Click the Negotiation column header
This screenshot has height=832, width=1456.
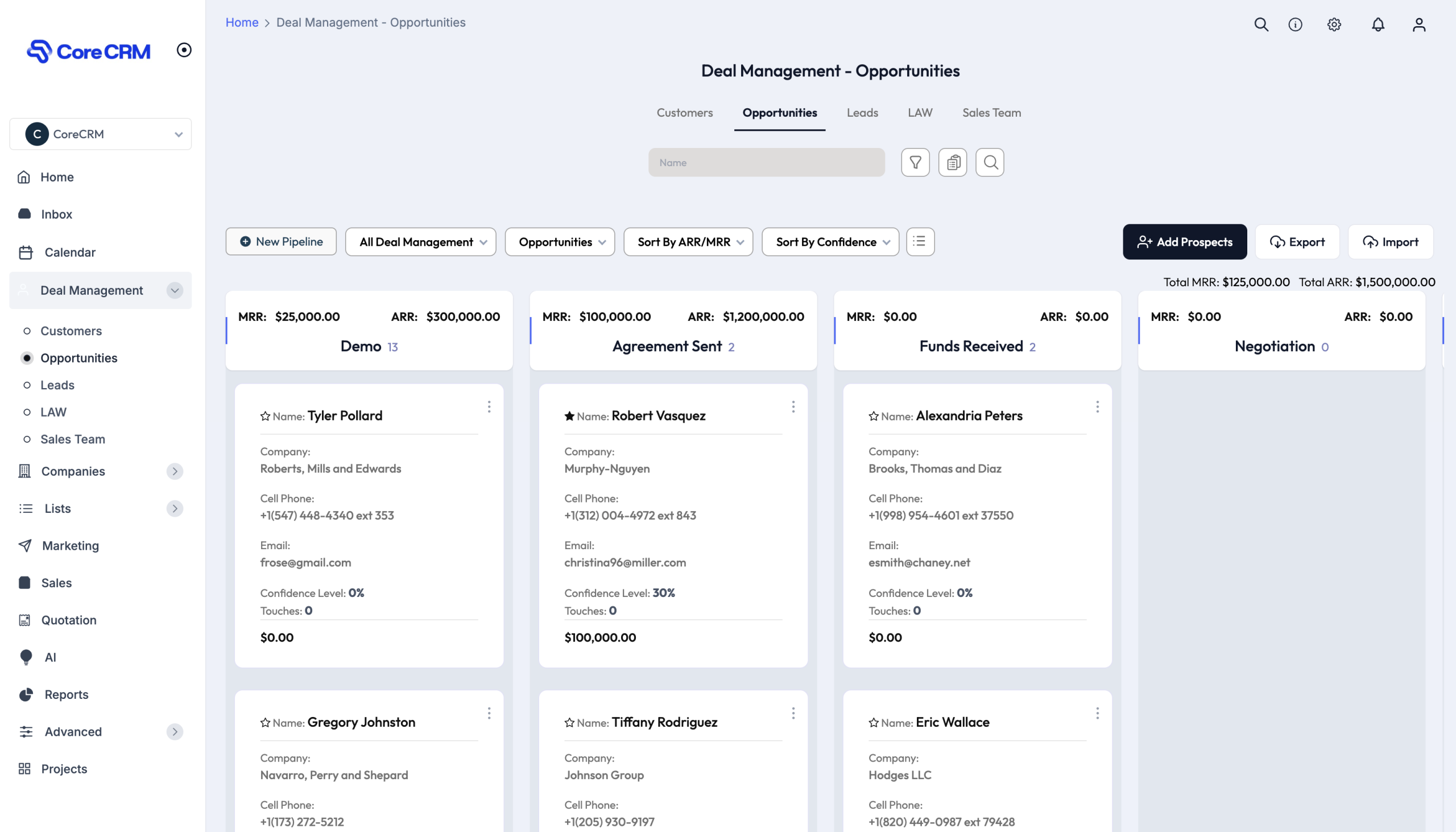coord(1282,331)
